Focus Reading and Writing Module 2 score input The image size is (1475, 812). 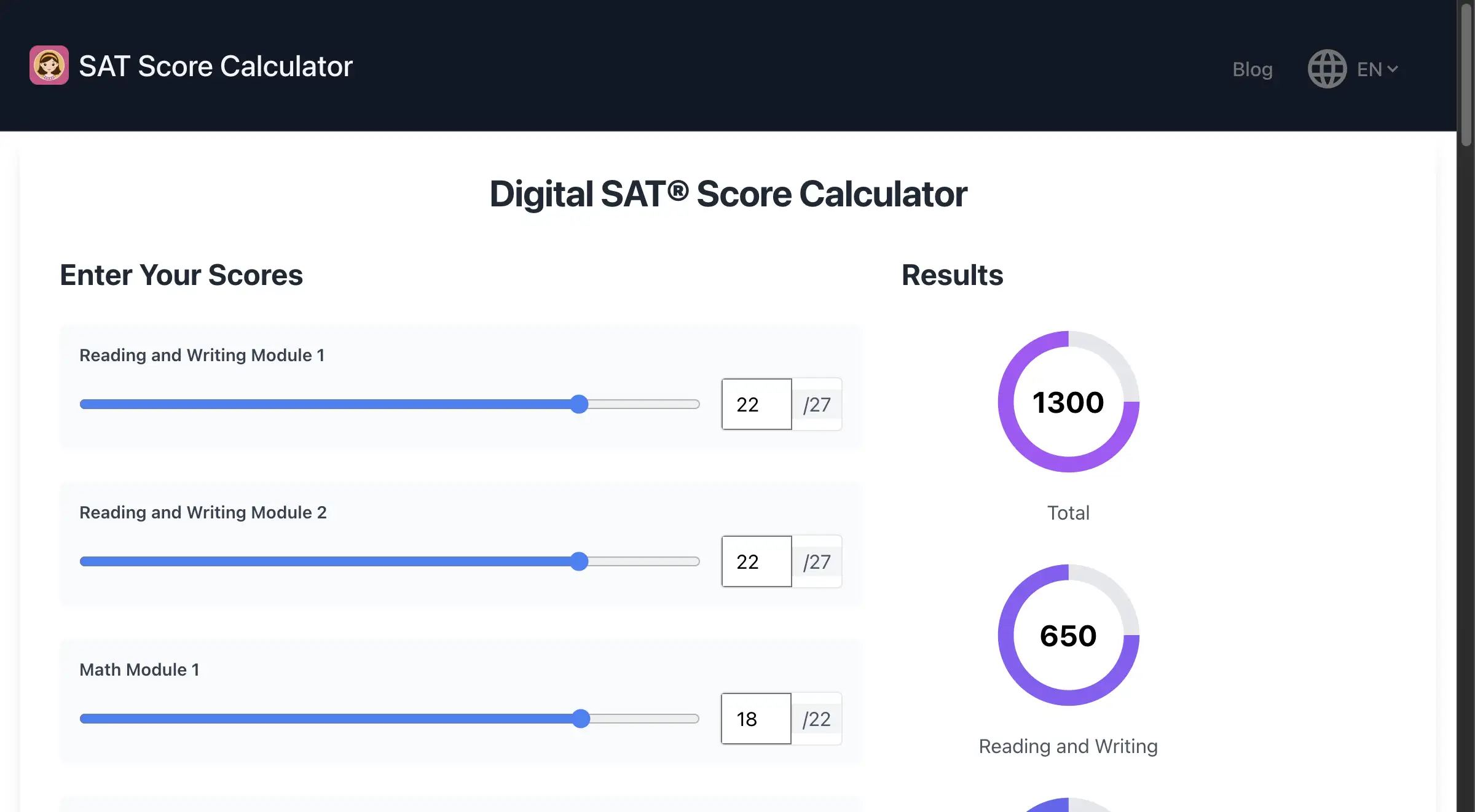[757, 561]
